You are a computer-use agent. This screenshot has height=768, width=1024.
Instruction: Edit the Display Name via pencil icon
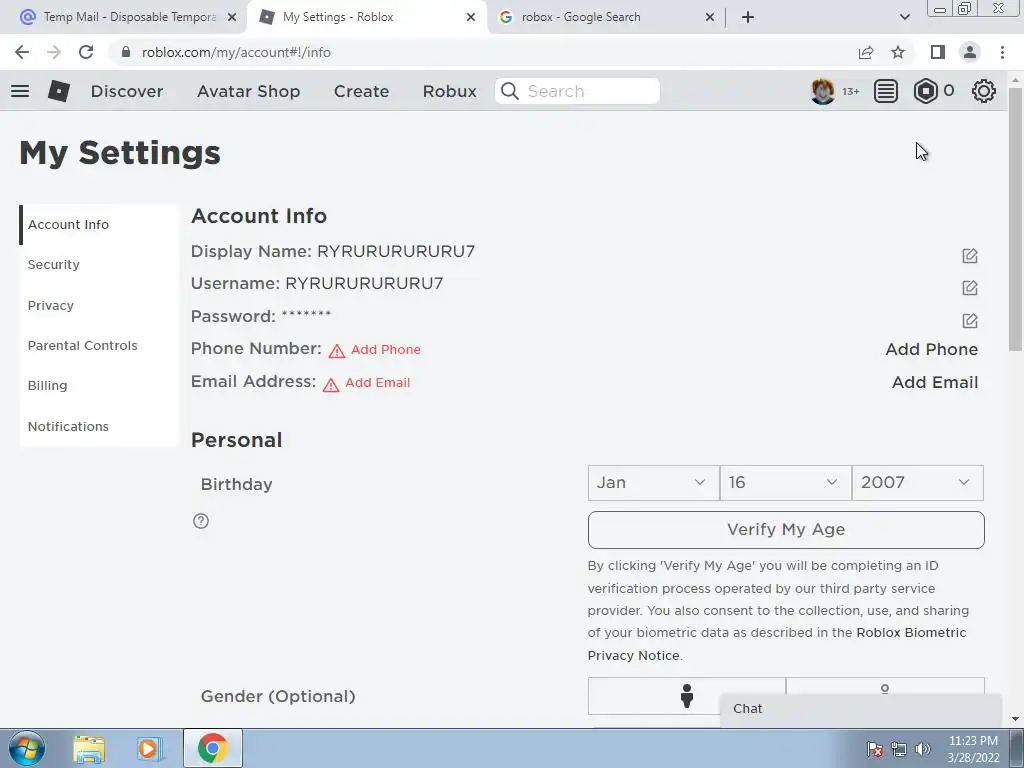tap(970, 255)
